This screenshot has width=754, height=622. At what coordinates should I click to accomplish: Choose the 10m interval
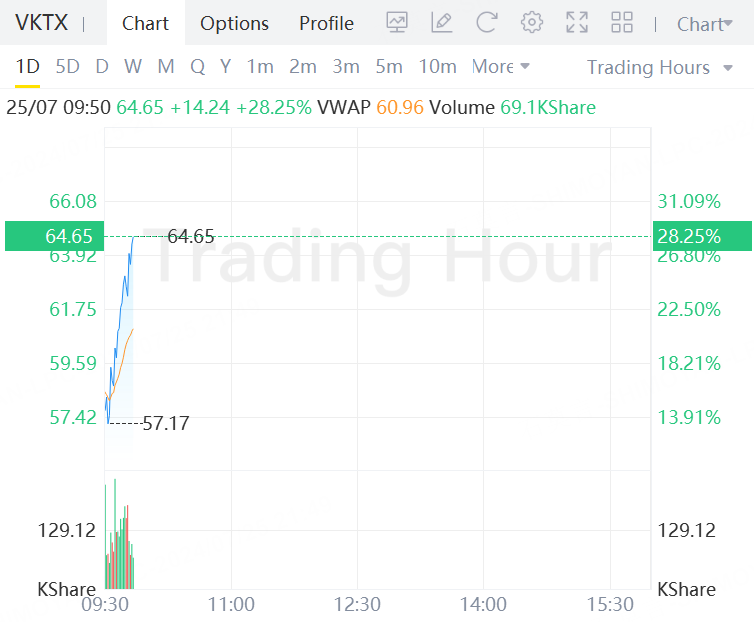(437, 67)
